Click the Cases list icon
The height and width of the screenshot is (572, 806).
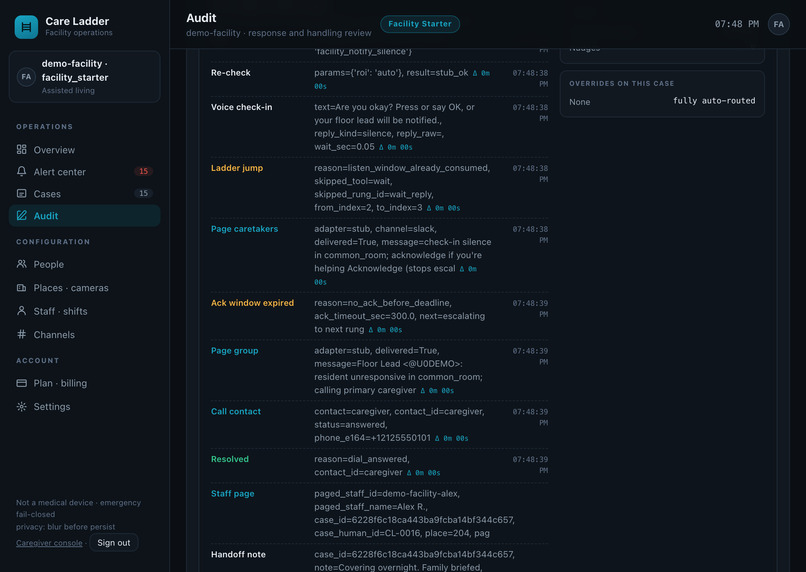click(x=22, y=194)
